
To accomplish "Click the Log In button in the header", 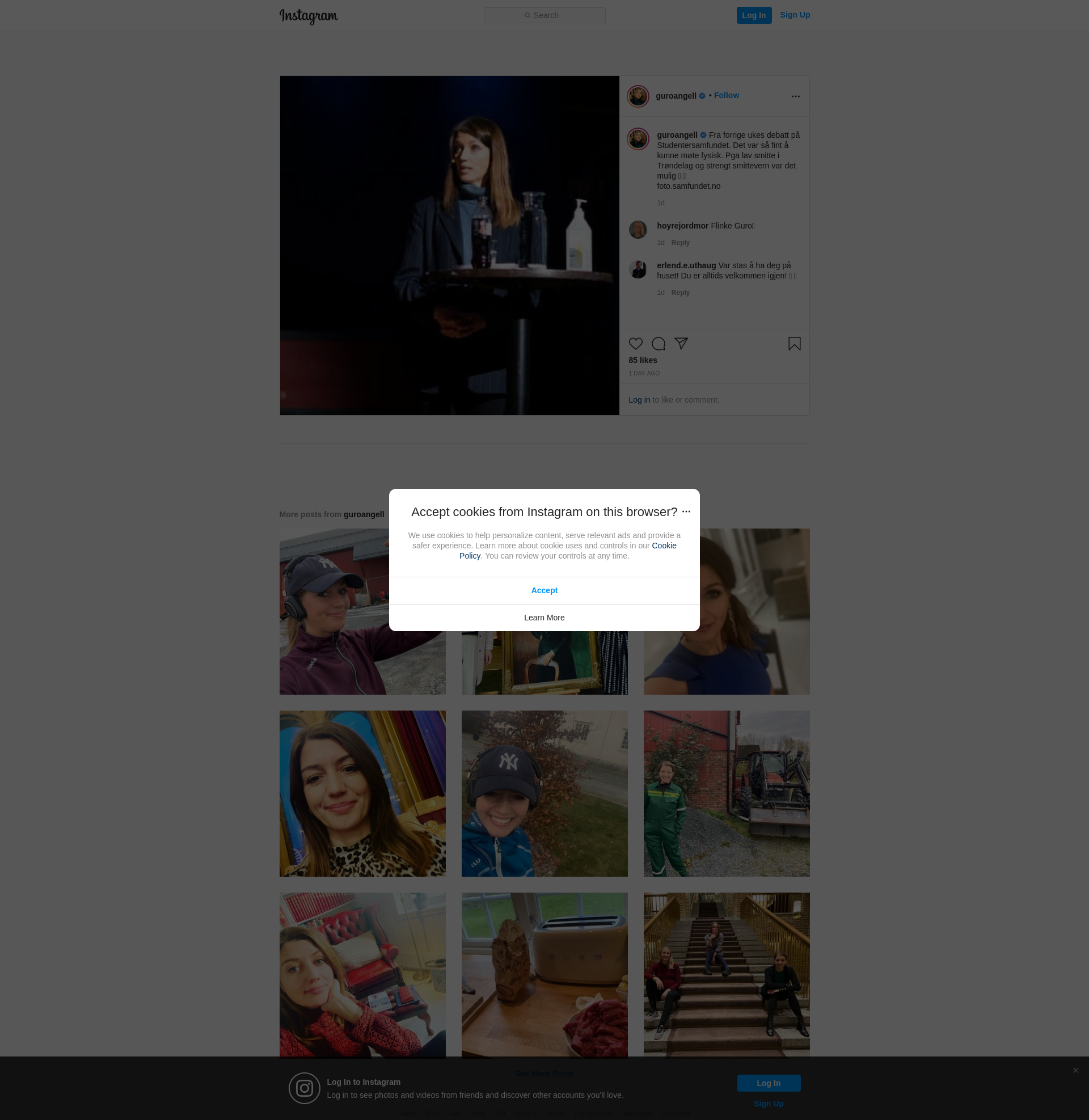I will pos(754,15).
